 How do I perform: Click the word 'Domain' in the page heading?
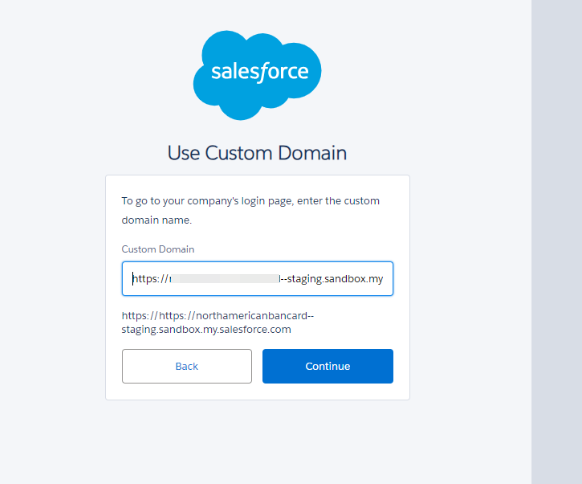313,153
